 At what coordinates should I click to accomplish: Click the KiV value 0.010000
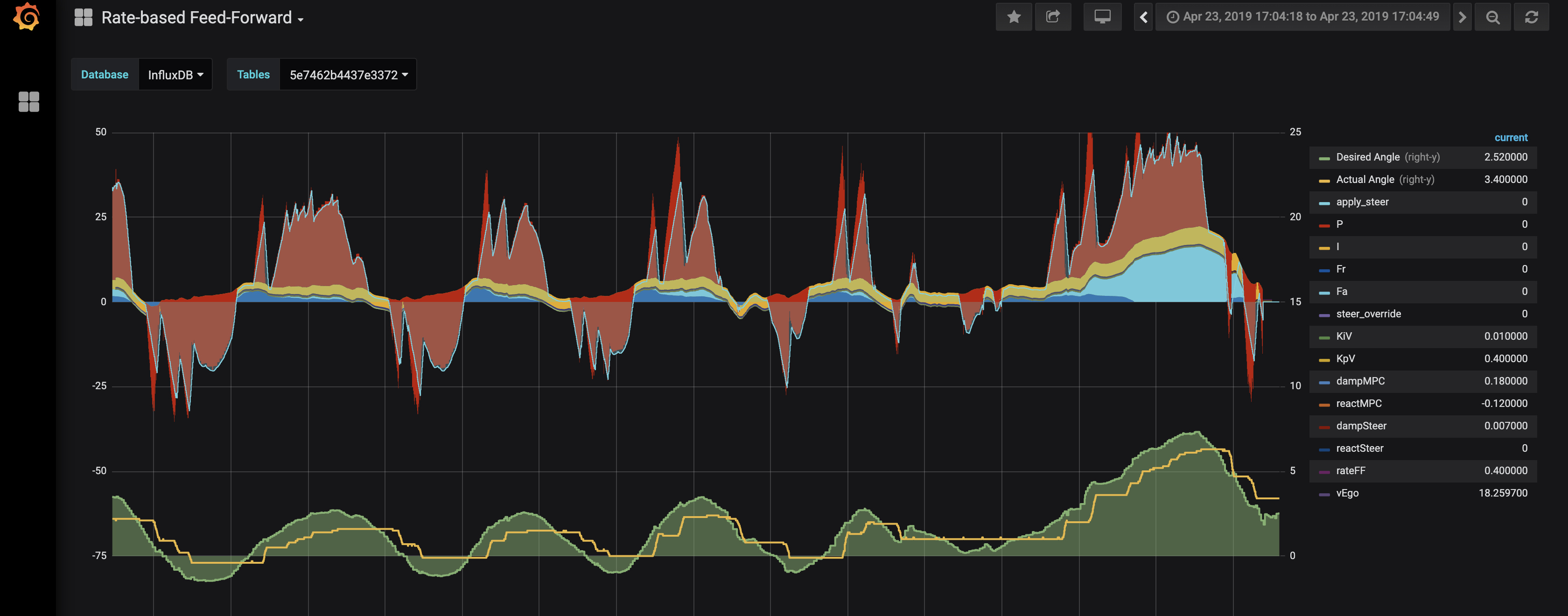pos(1505,336)
